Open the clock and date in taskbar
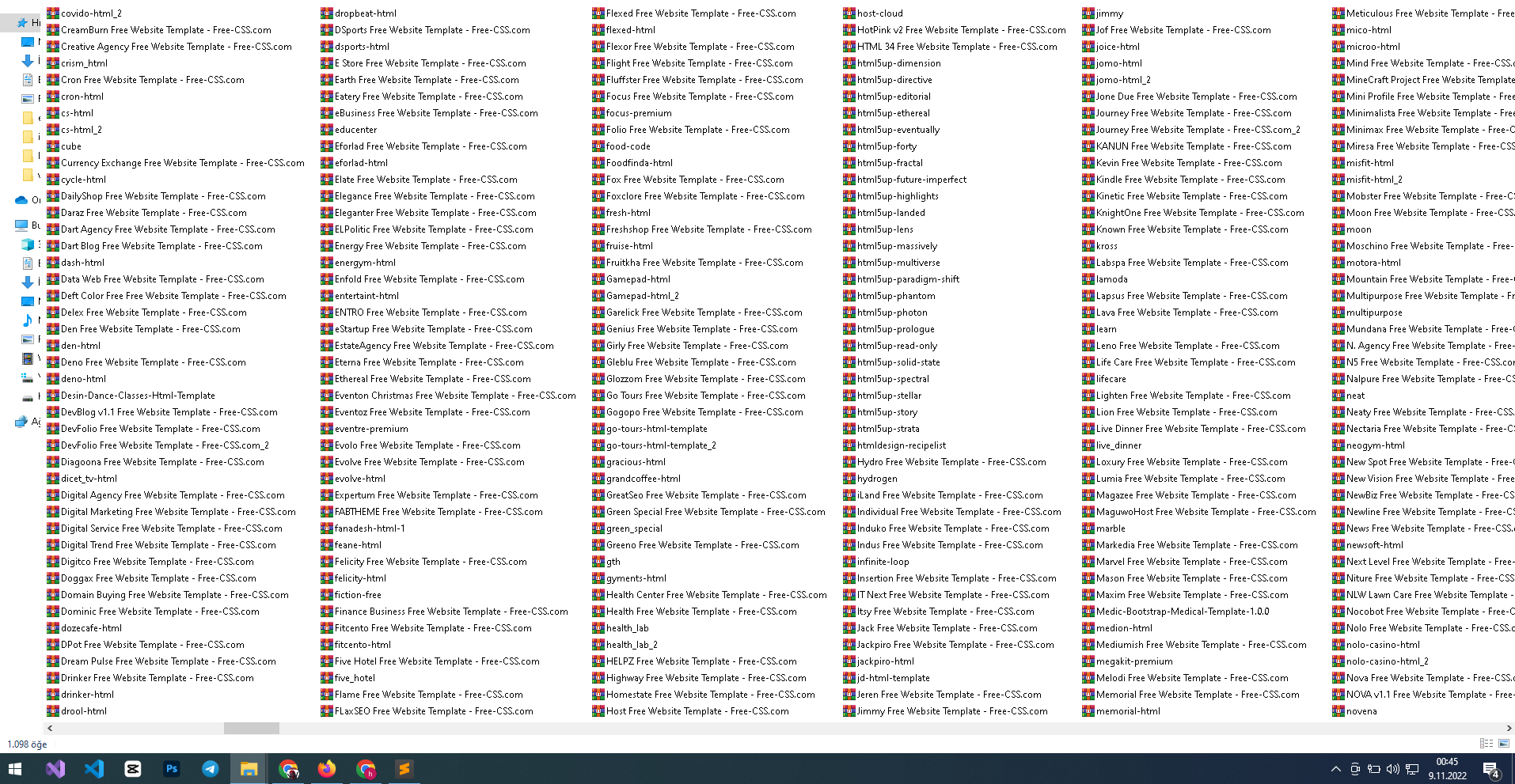 [x=1447, y=769]
